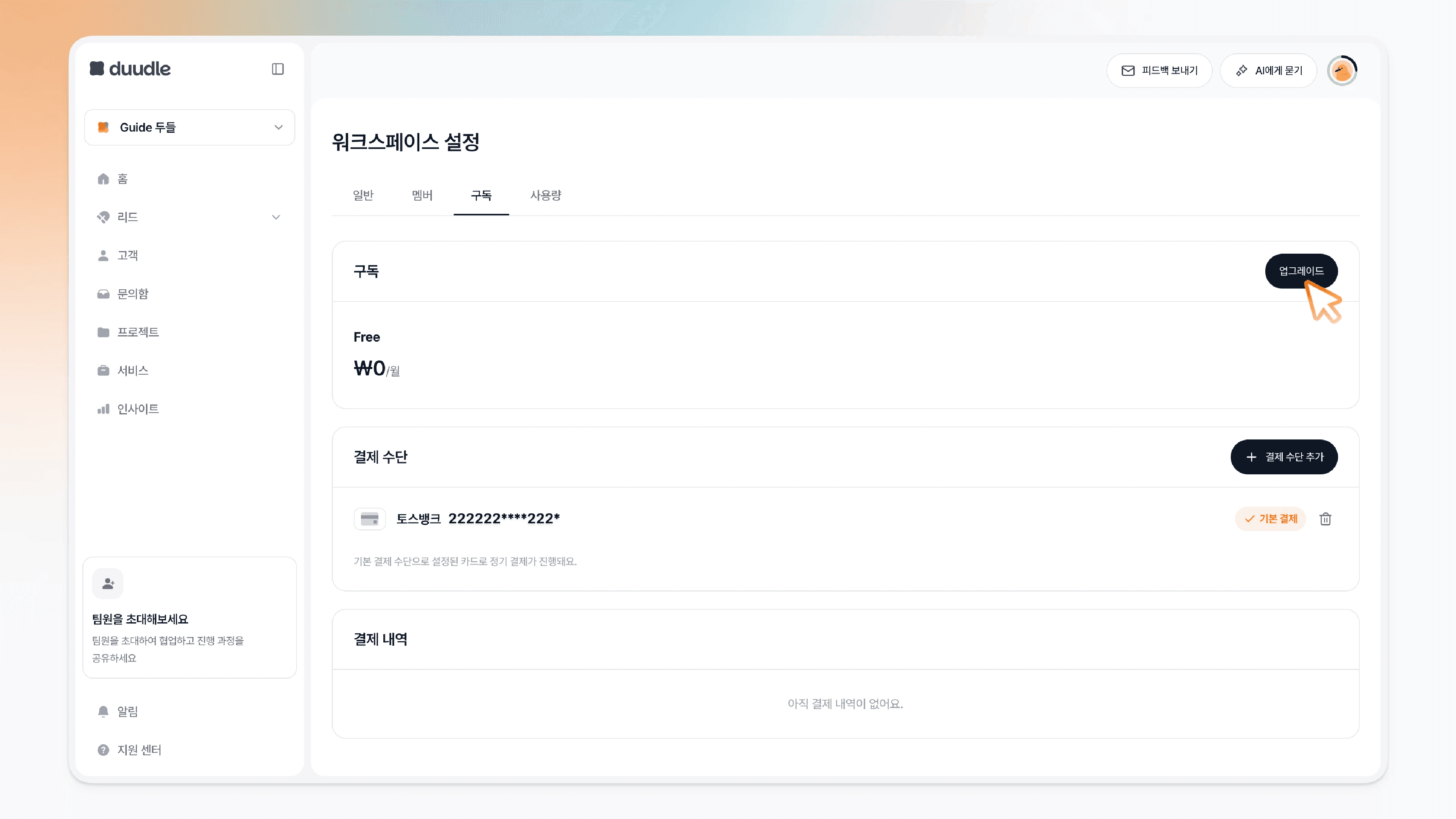Click the 기본 결제 badge
Viewport: 1456px width, 819px height.
1270,519
